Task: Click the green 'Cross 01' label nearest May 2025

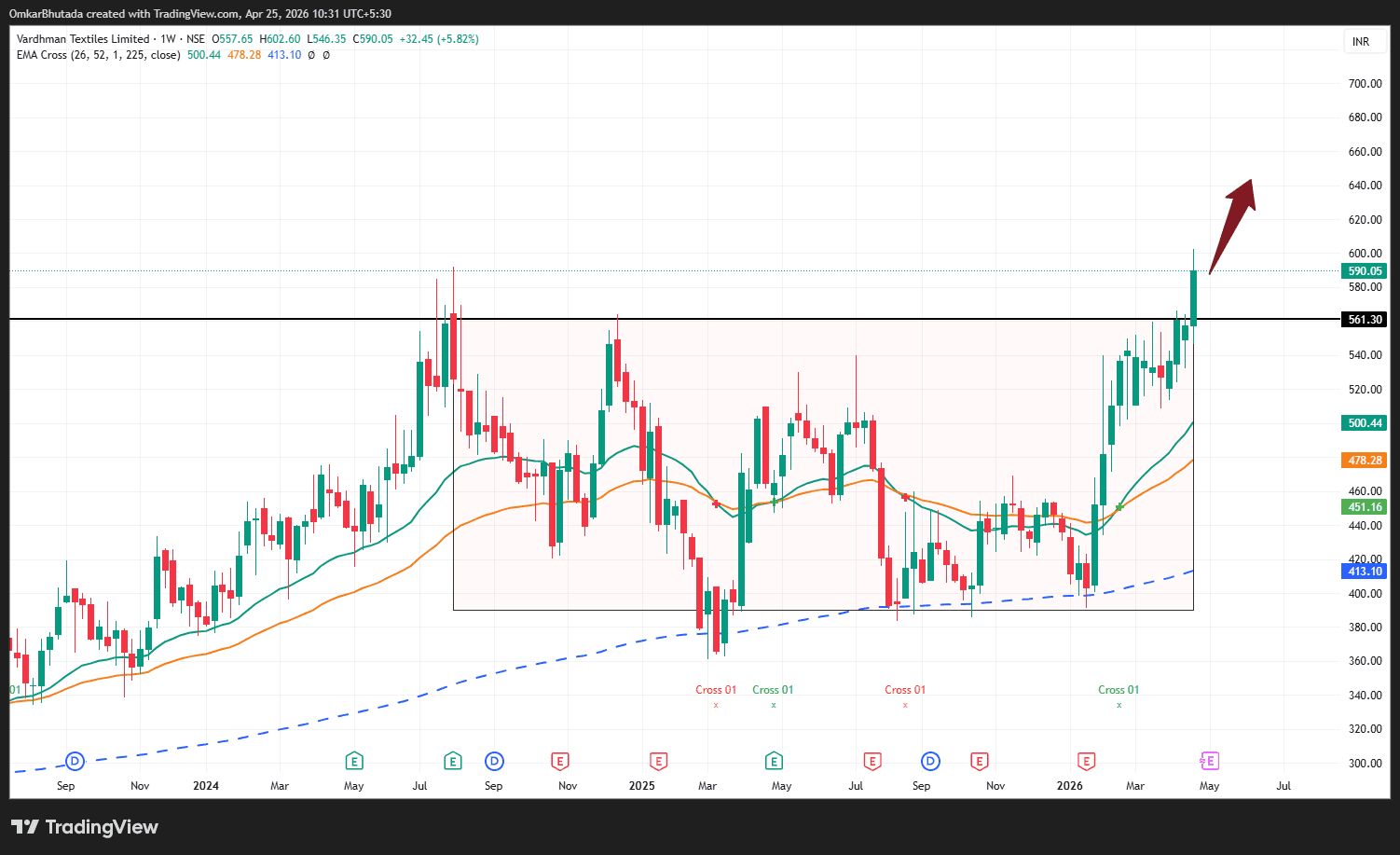Action: (773, 690)
